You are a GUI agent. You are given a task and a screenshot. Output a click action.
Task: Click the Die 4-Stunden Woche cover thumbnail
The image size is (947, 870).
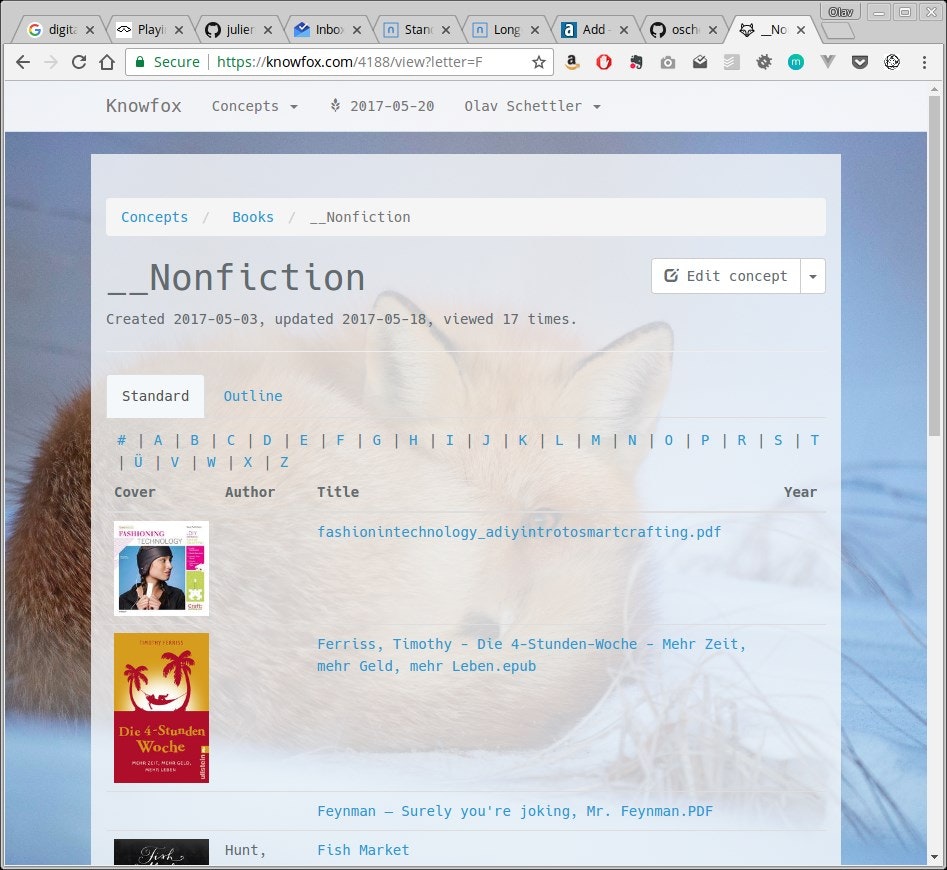pos(161,708)
